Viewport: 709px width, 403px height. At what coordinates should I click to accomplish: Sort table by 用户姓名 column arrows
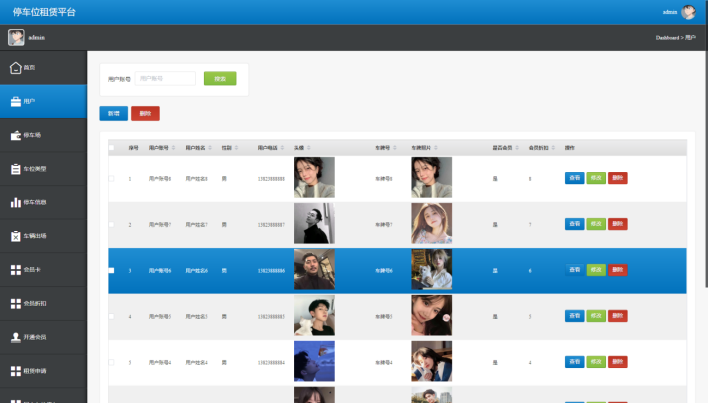point(210,148)
